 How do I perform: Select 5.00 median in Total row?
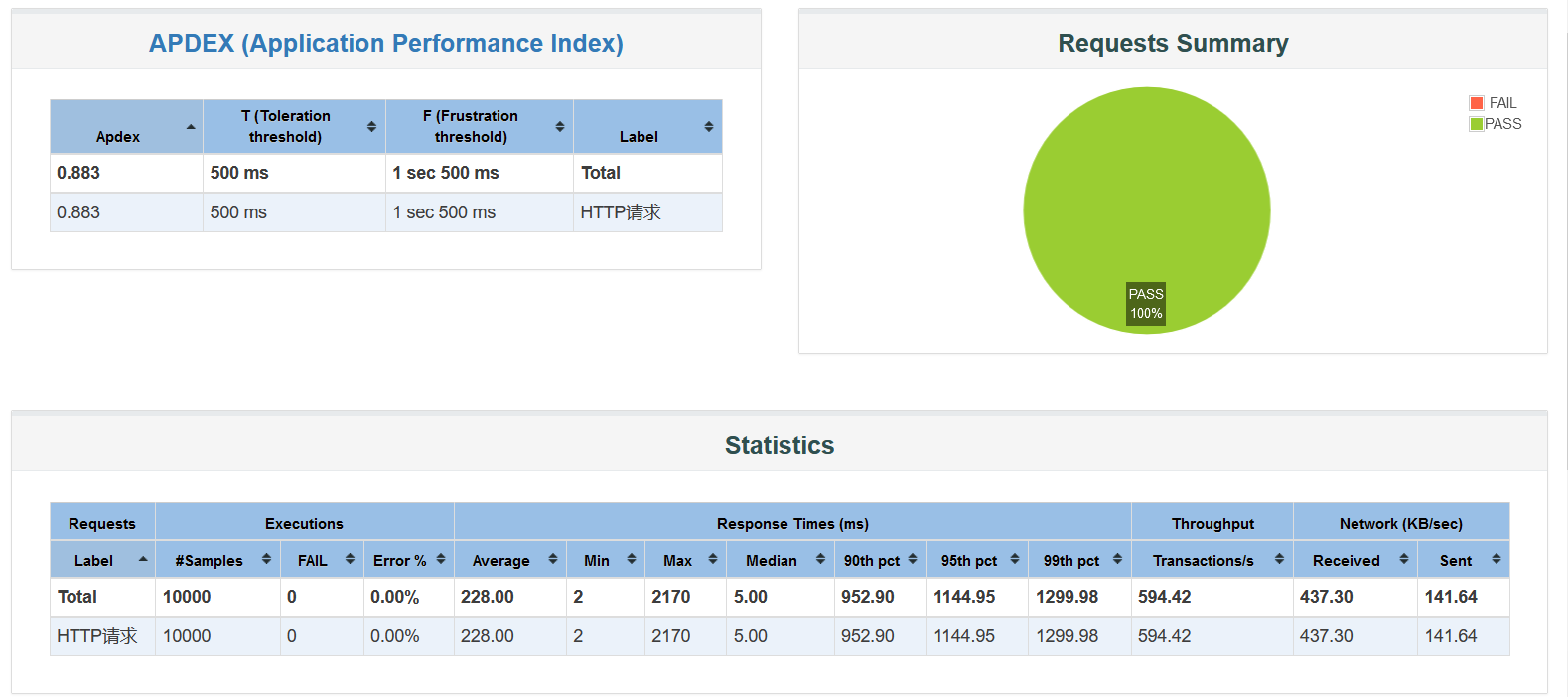tap(751, 597)
